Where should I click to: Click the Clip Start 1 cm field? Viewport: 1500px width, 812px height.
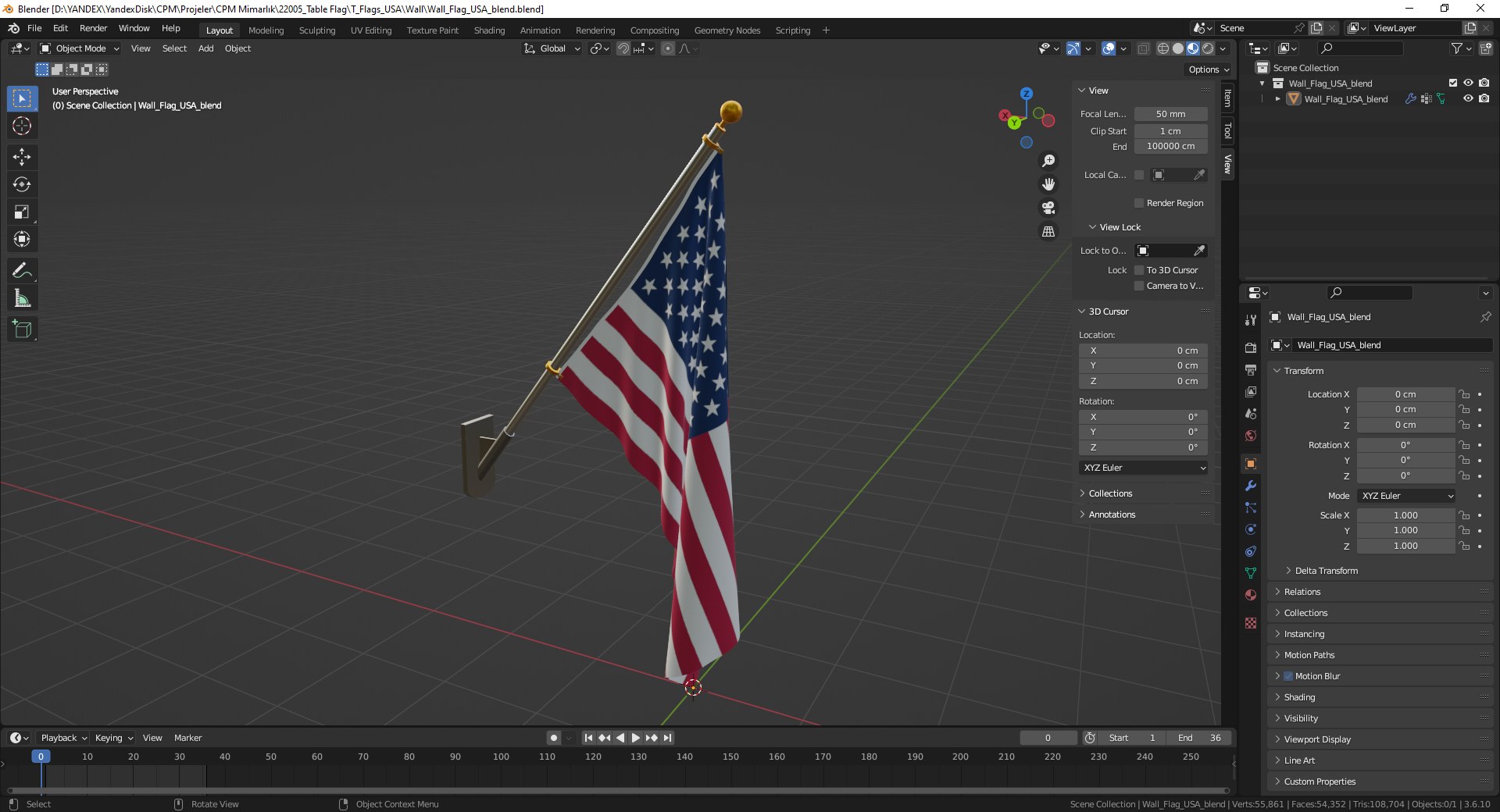[x=1170, y=131]
